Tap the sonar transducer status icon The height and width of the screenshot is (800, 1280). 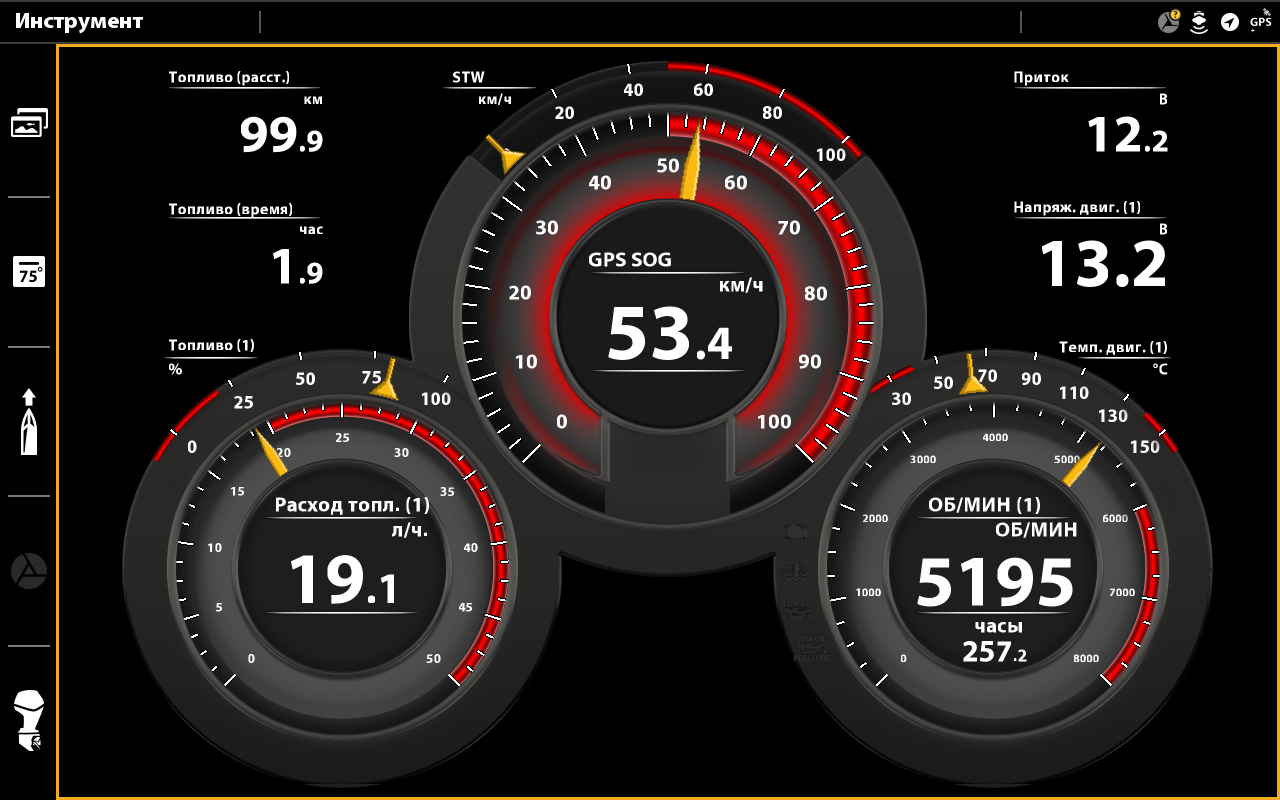pos(1199,22)
